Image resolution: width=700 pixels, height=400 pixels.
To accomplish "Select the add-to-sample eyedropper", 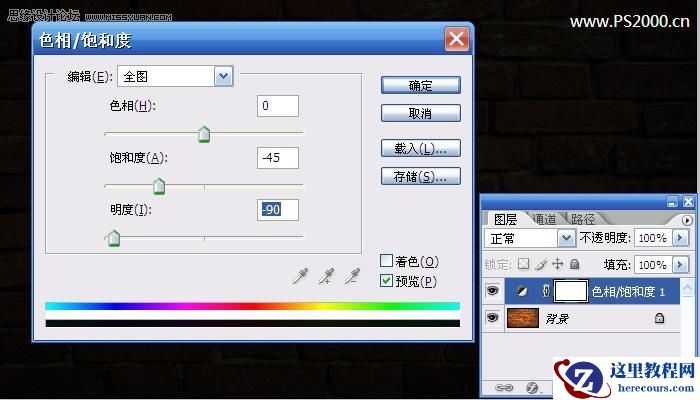I will pos(326,276).
